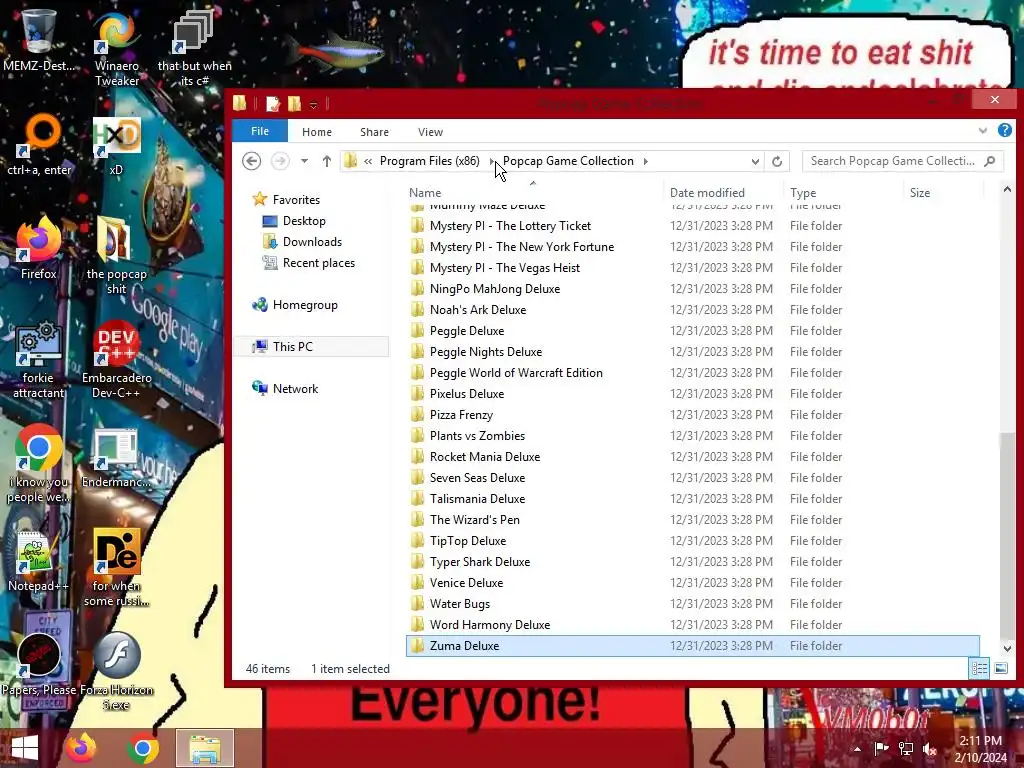The height and width of the screenshot is (768, 1024).
Task: Select Network in navigation pane
Action: click(x=295, y=389)
